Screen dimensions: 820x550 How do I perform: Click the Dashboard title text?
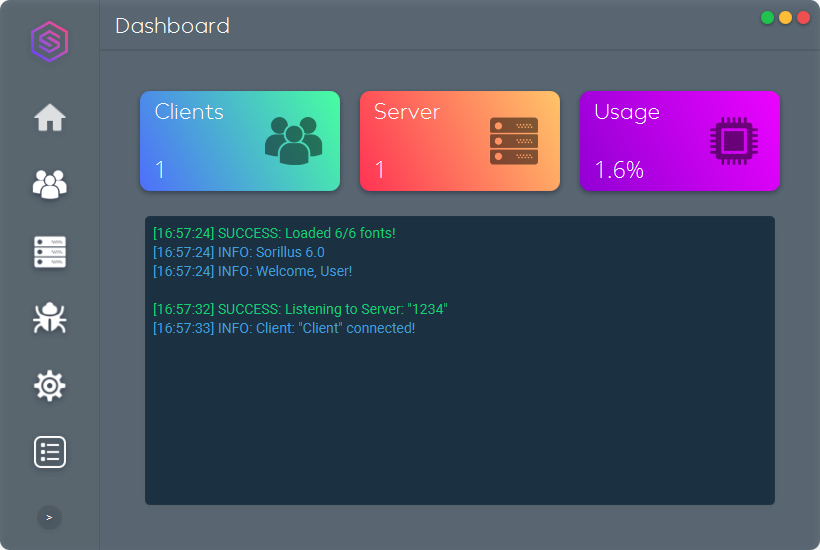pyautogui.click(x=173, y=26)
